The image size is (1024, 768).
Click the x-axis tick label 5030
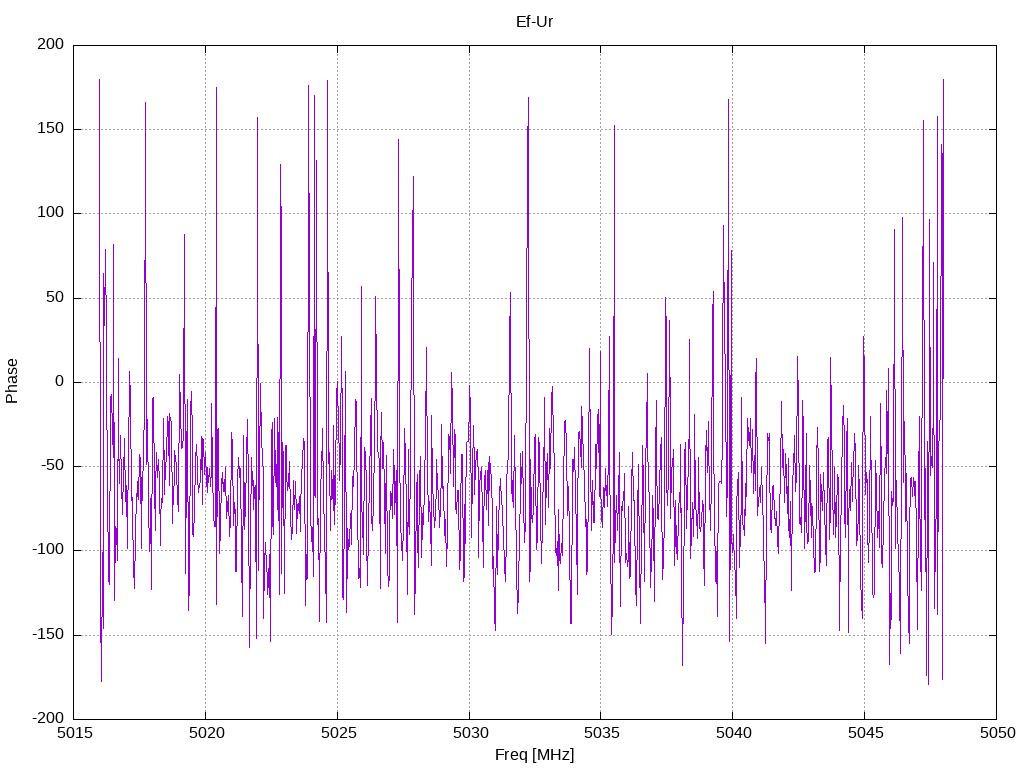(470, 733)
